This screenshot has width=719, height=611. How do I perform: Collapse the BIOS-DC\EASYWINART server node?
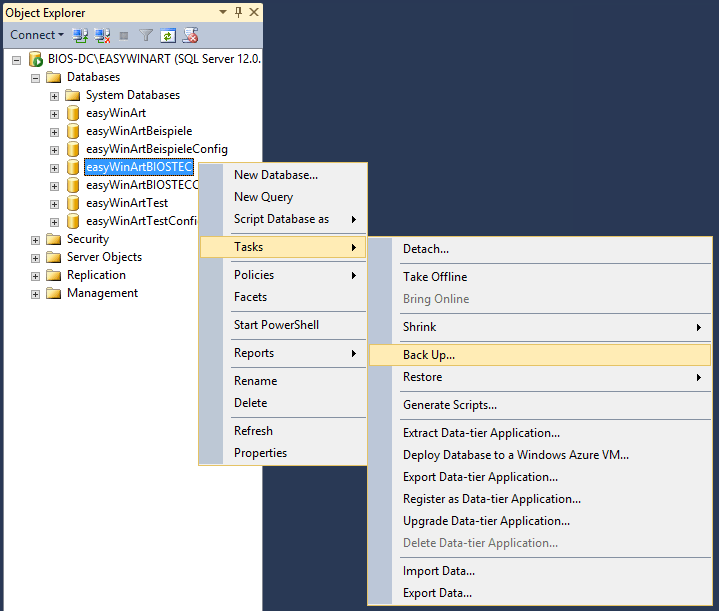(x=17, y=60)
